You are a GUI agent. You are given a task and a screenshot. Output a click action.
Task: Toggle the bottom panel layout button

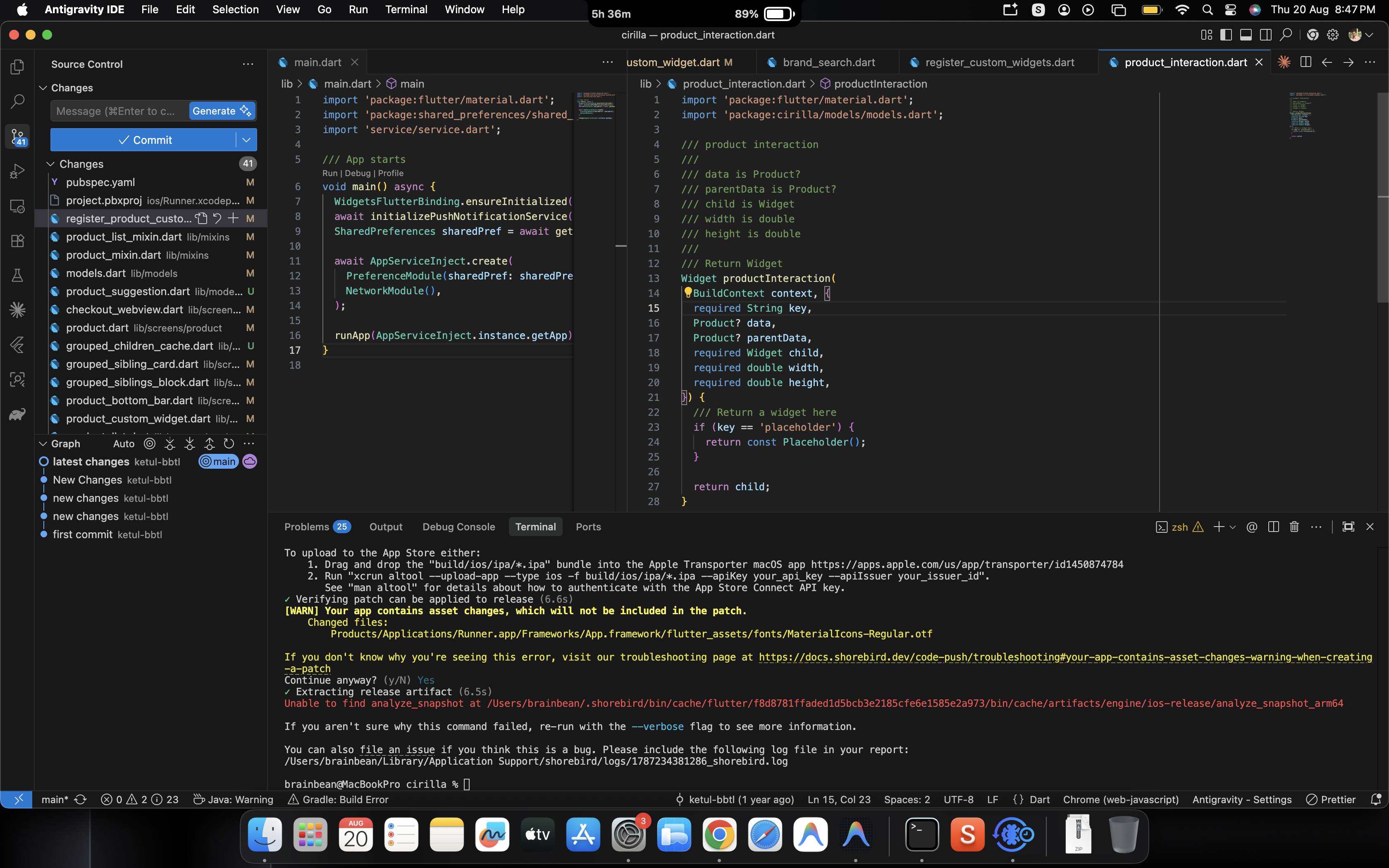tap(1246, 35)
